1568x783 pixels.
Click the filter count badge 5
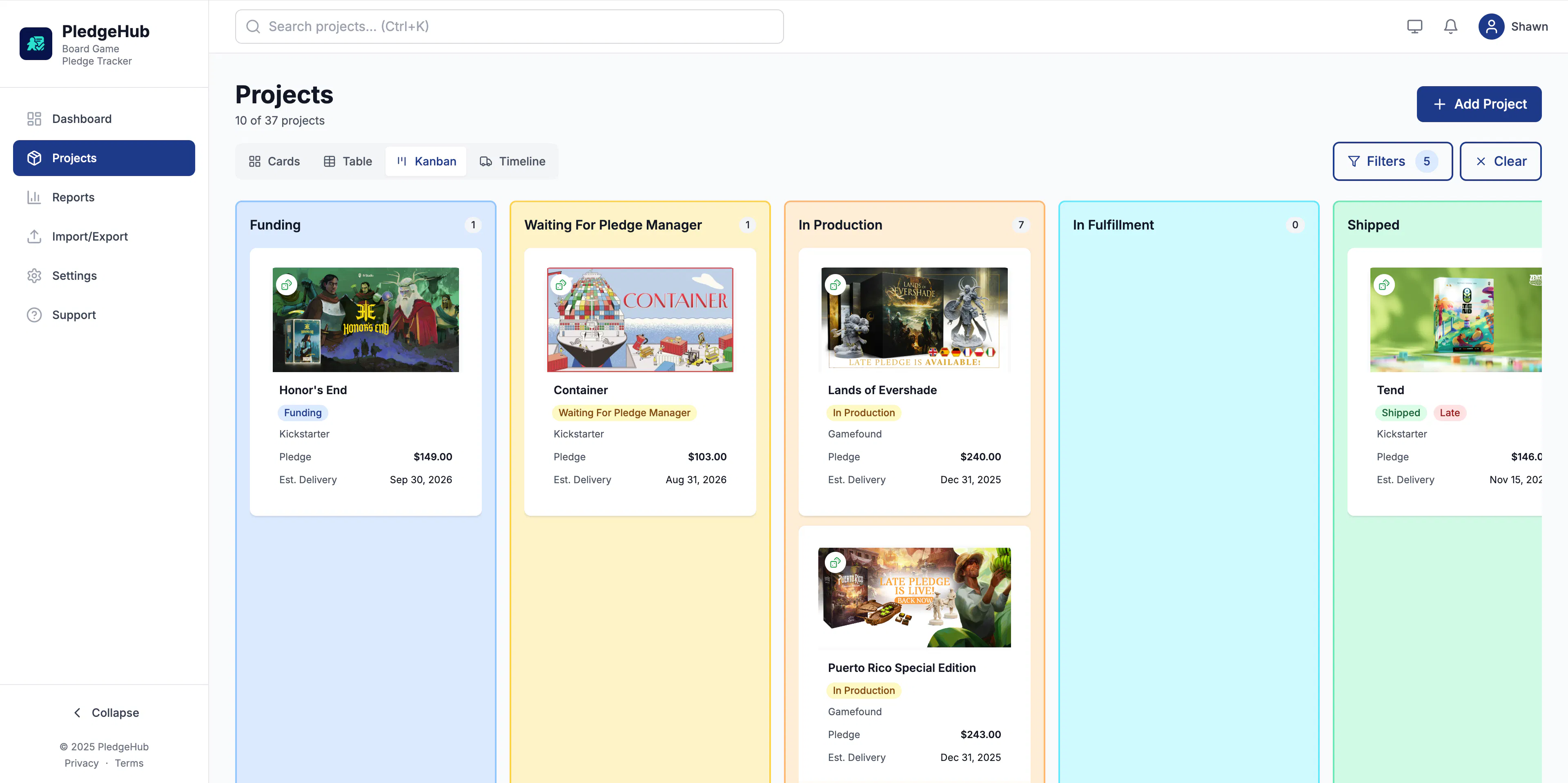1426,161
